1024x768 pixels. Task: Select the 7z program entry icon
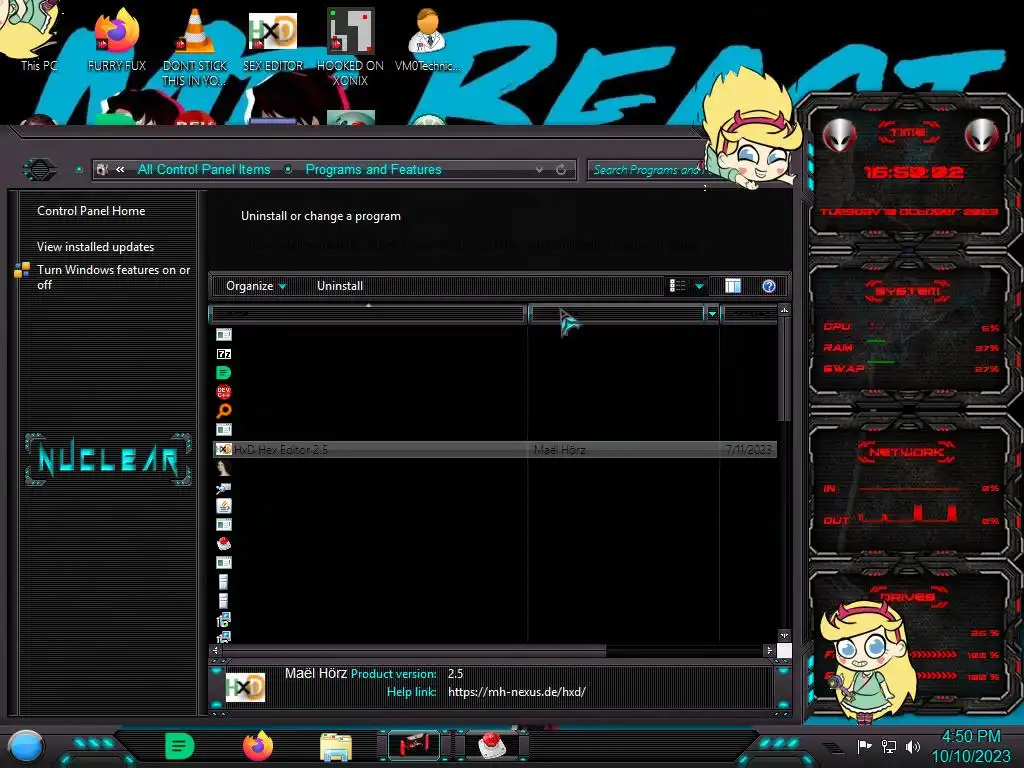223,353
